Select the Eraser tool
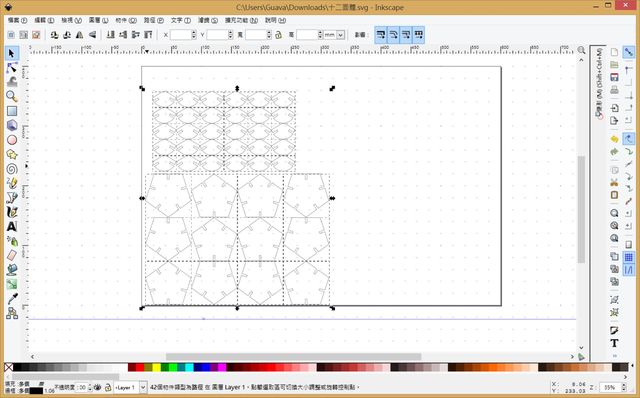640x398 pixels. (x=12, y=256)
